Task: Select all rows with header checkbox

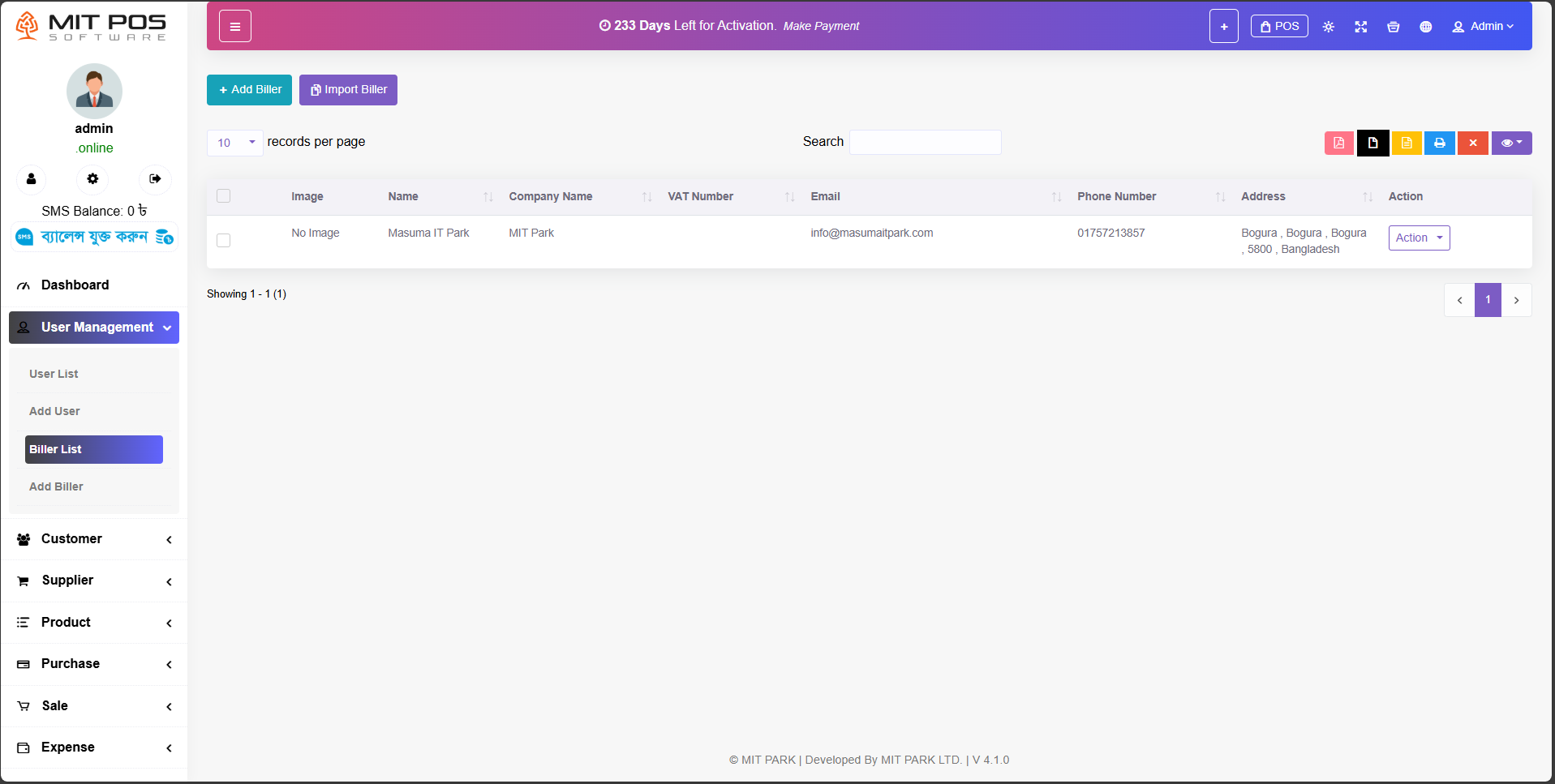Action: [x=224, y=196]
